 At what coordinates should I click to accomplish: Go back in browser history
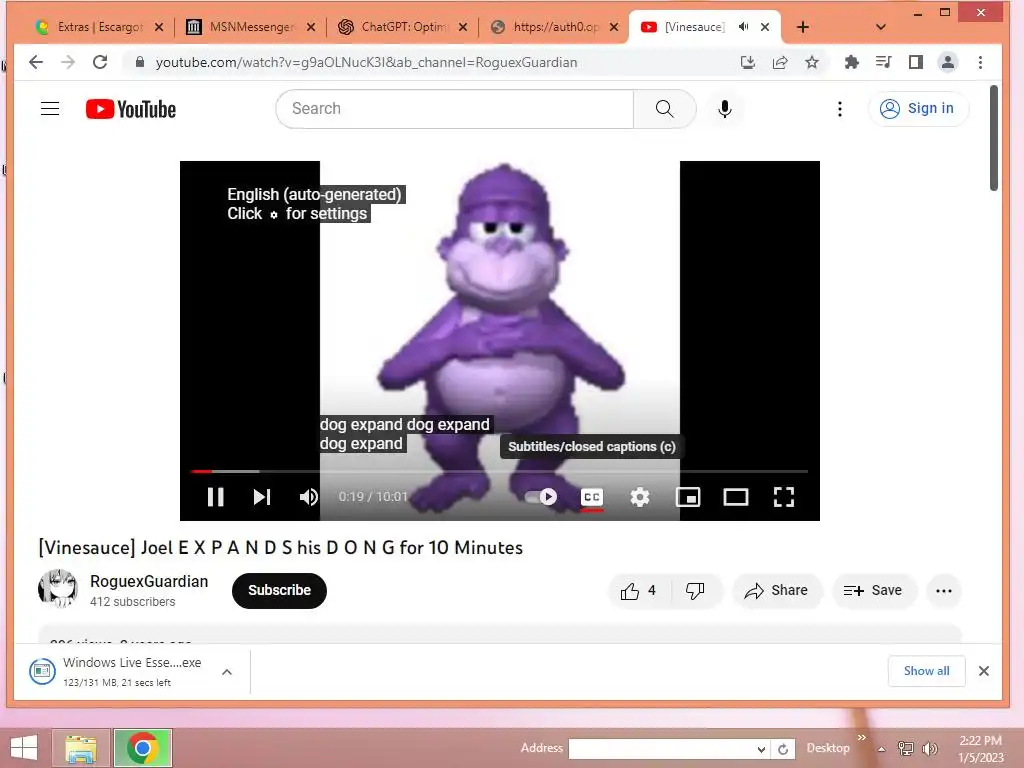pyautogui.click(x=36, y=62)
